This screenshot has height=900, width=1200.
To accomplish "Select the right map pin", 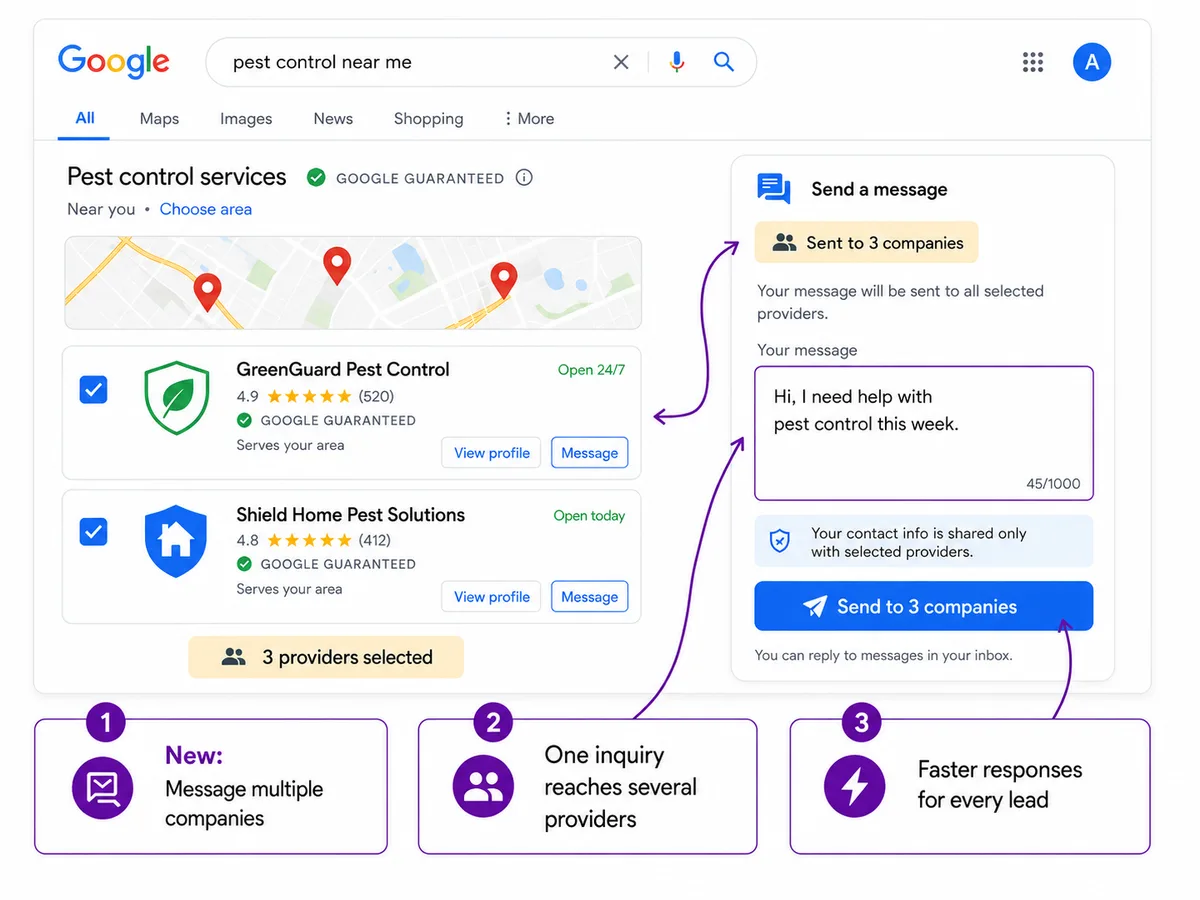I will point(504,281).
